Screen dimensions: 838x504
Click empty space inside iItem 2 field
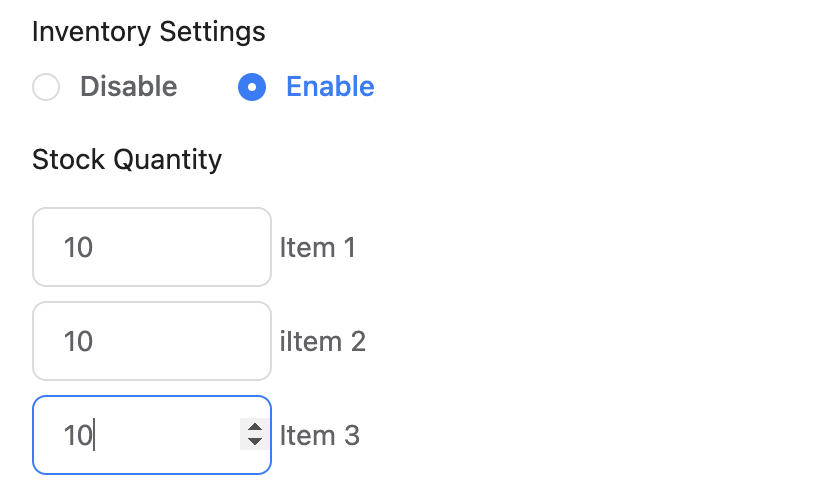(x=182, y=341)
